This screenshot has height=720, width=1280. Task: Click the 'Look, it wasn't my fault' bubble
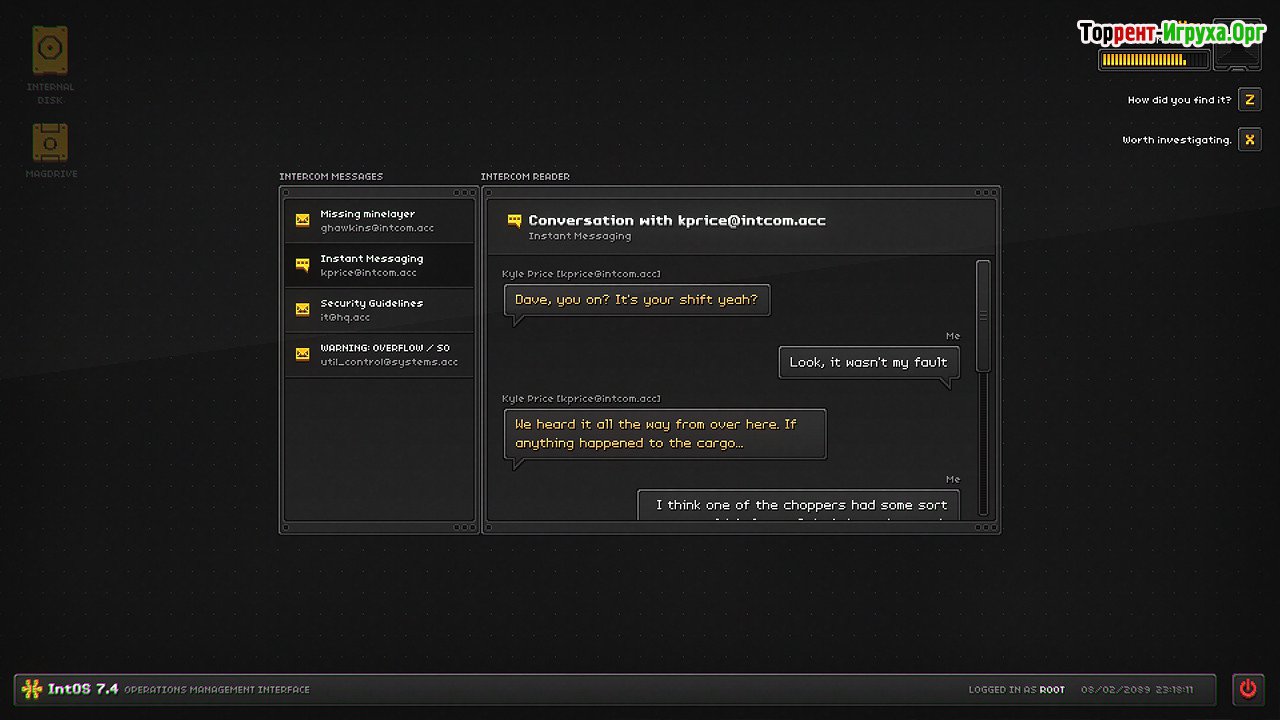868,362
